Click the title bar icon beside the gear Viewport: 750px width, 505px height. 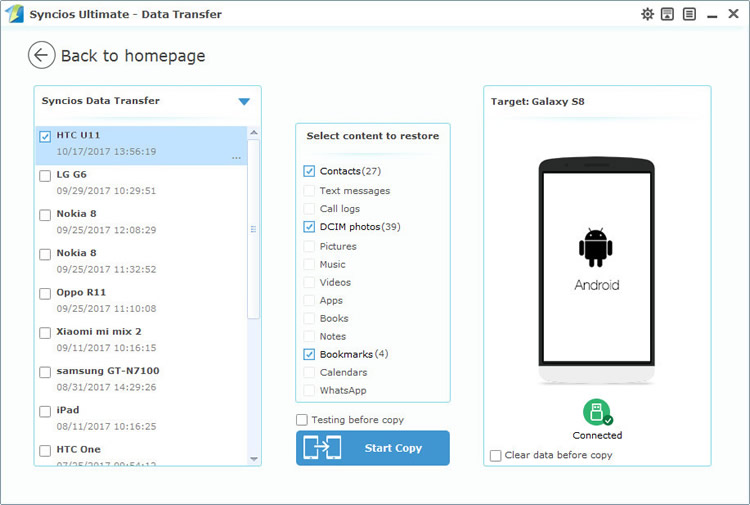coord(667,14)
